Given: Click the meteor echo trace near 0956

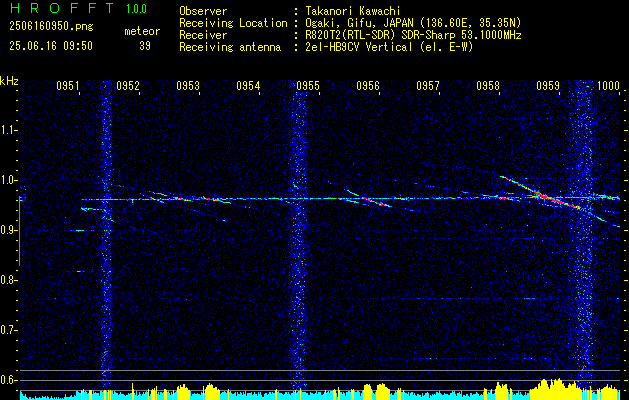Looking at the screenshot, I should (368, 198).
